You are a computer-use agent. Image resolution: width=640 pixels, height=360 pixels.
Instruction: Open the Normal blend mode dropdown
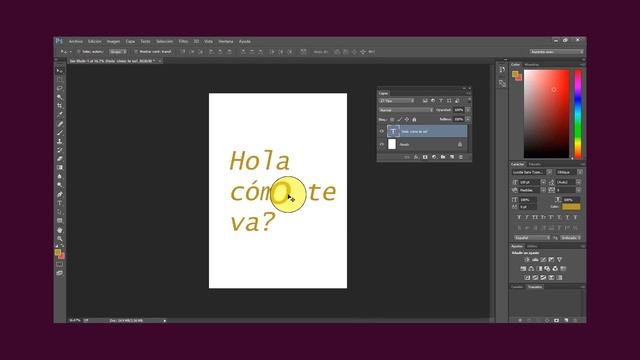406,110
